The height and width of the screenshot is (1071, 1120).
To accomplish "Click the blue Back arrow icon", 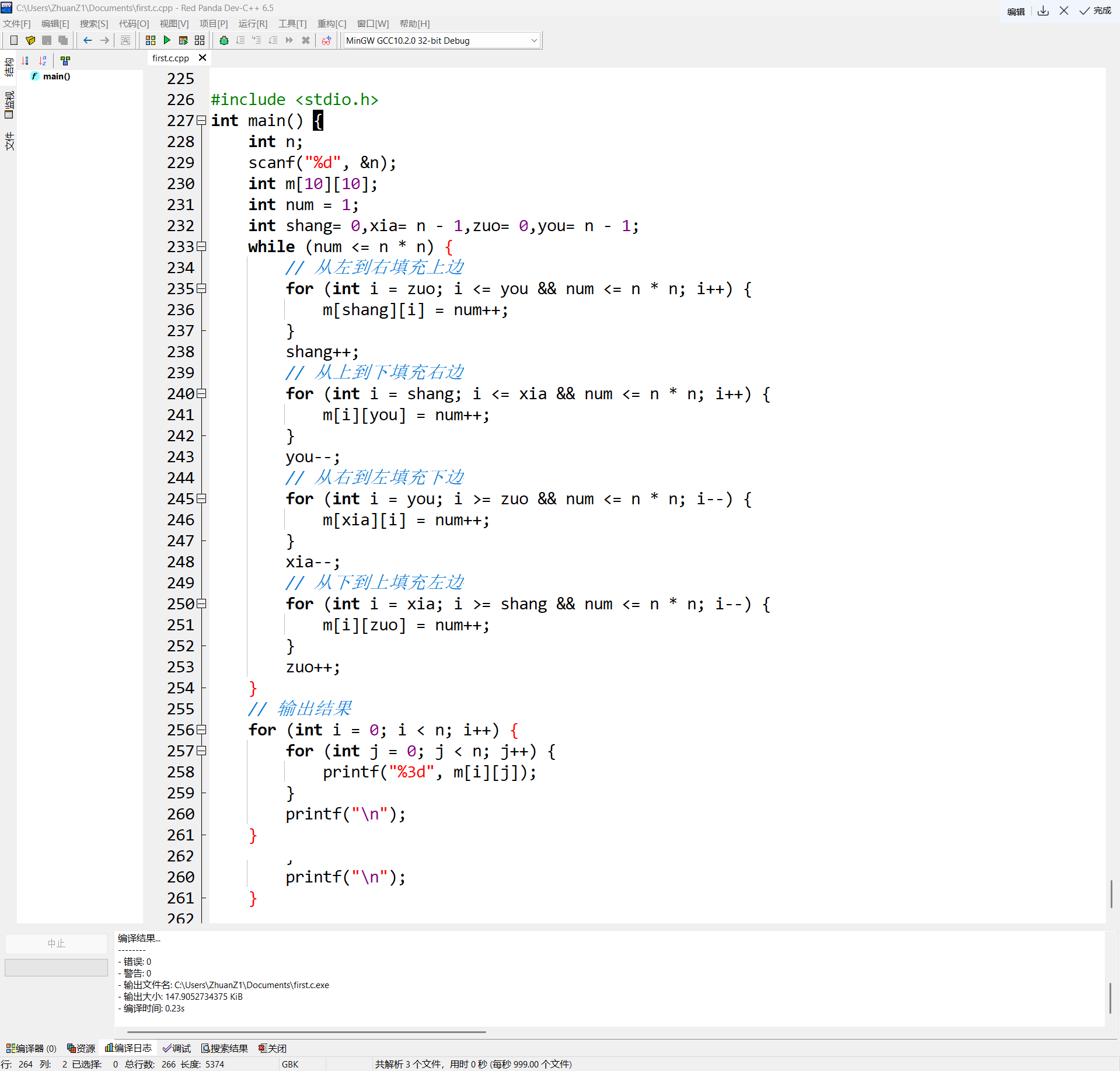I will tap(88, 40).
